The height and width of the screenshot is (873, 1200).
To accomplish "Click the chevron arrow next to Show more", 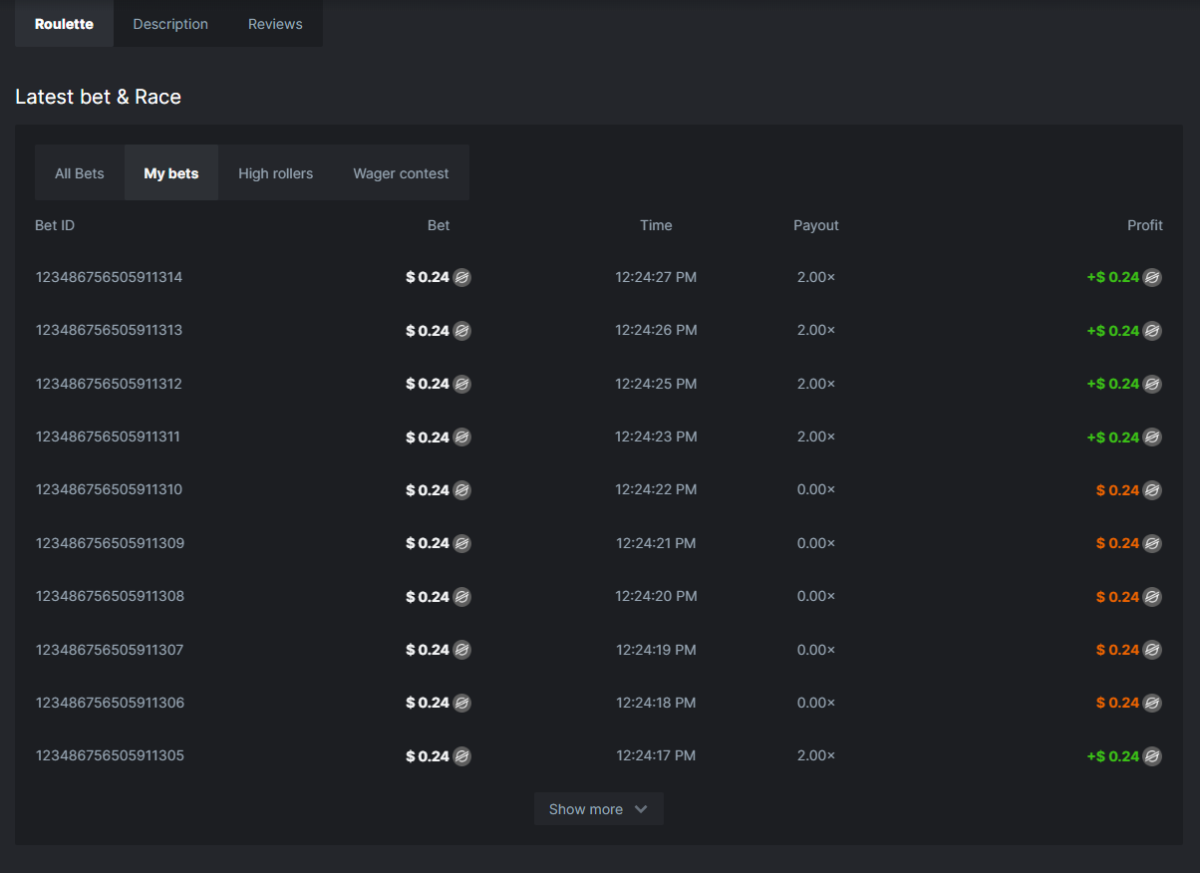I will (641, 809).
